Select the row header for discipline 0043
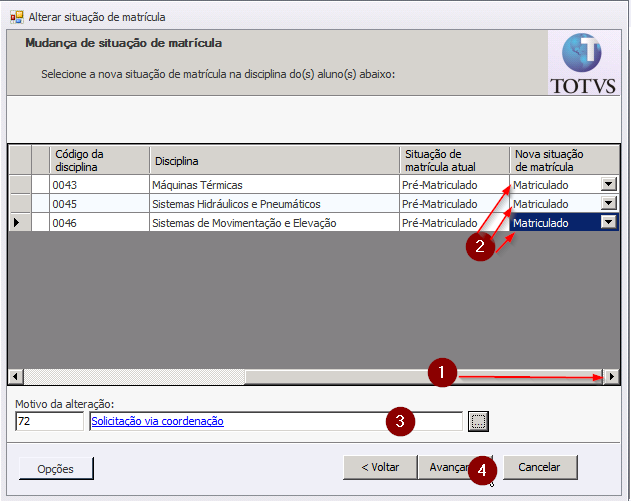 point(19,185)
